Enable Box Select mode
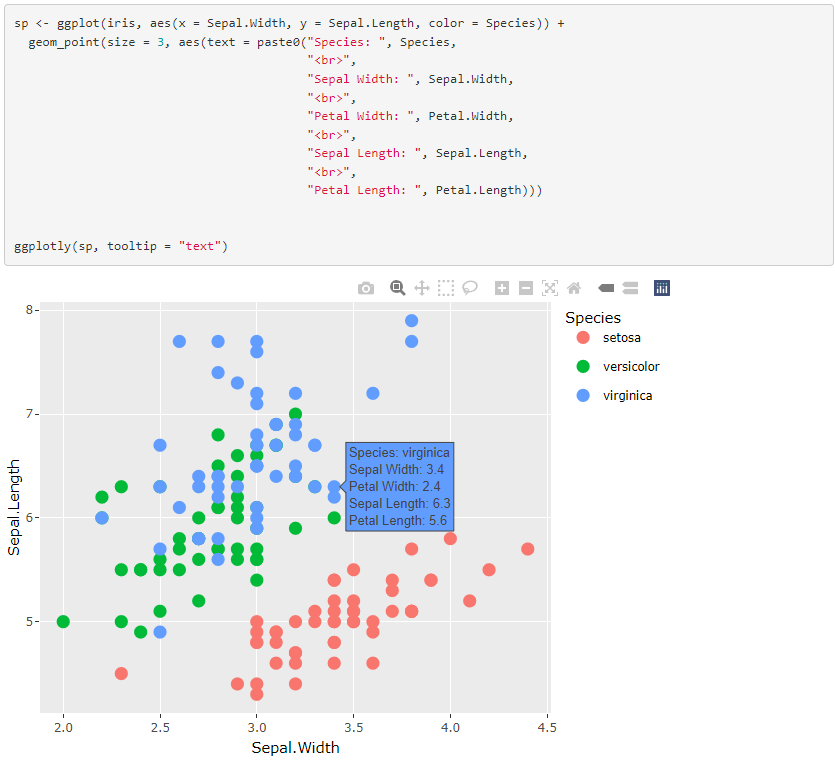The height and width of the screenshot is (762, 835). [x=446, y=287]
